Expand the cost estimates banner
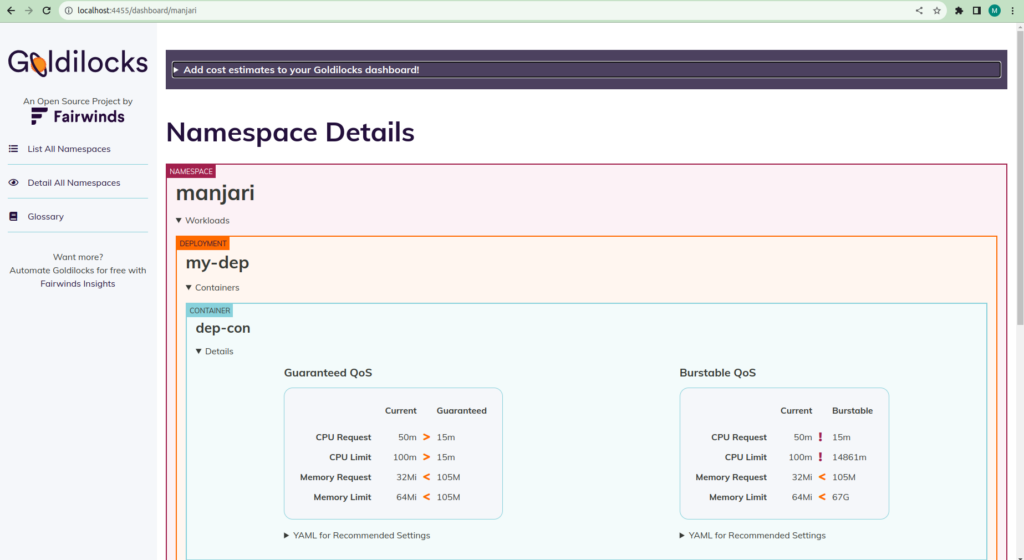 [300, 70]
